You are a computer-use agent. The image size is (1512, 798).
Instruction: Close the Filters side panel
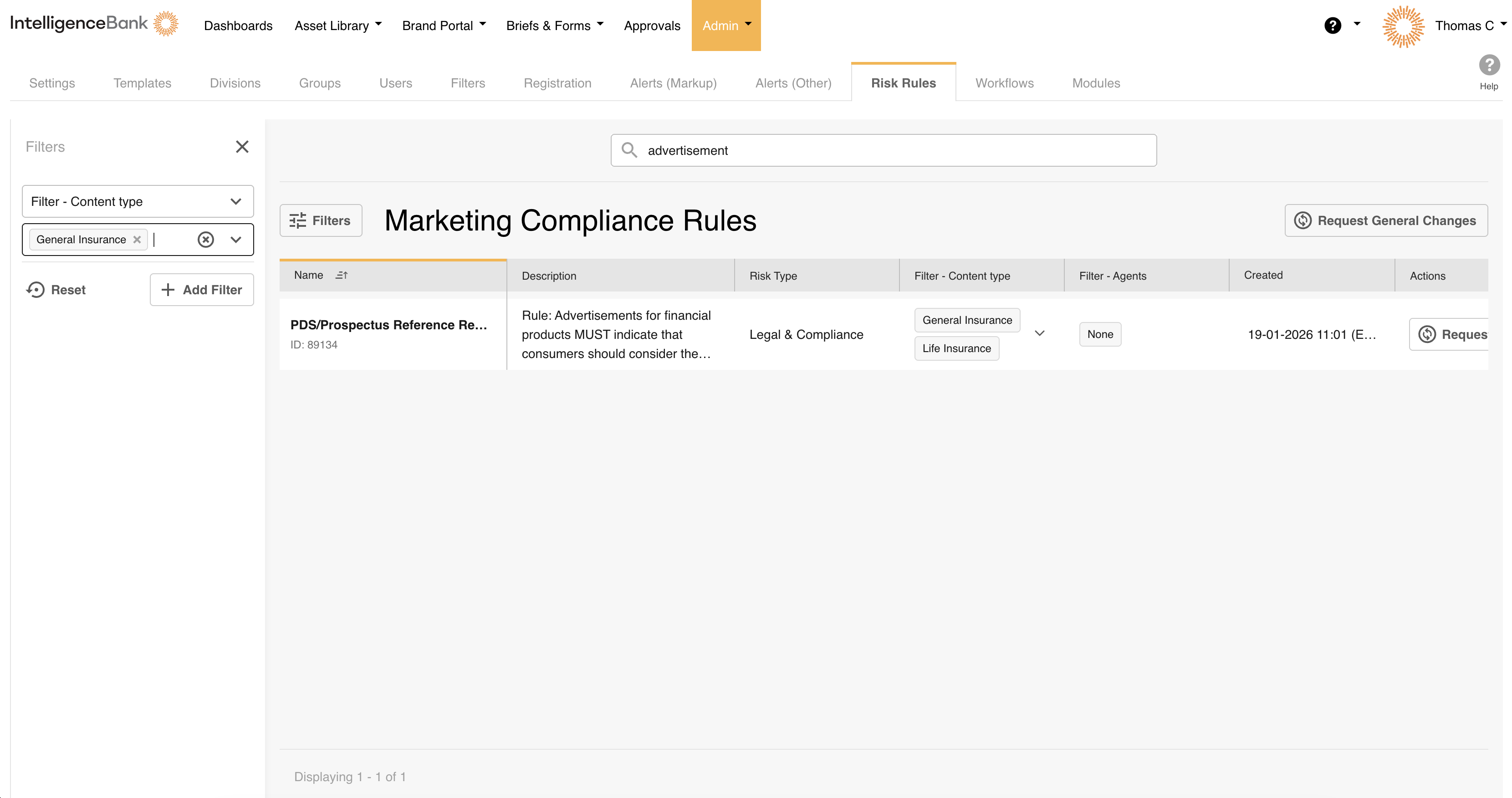tap(242, 146)
